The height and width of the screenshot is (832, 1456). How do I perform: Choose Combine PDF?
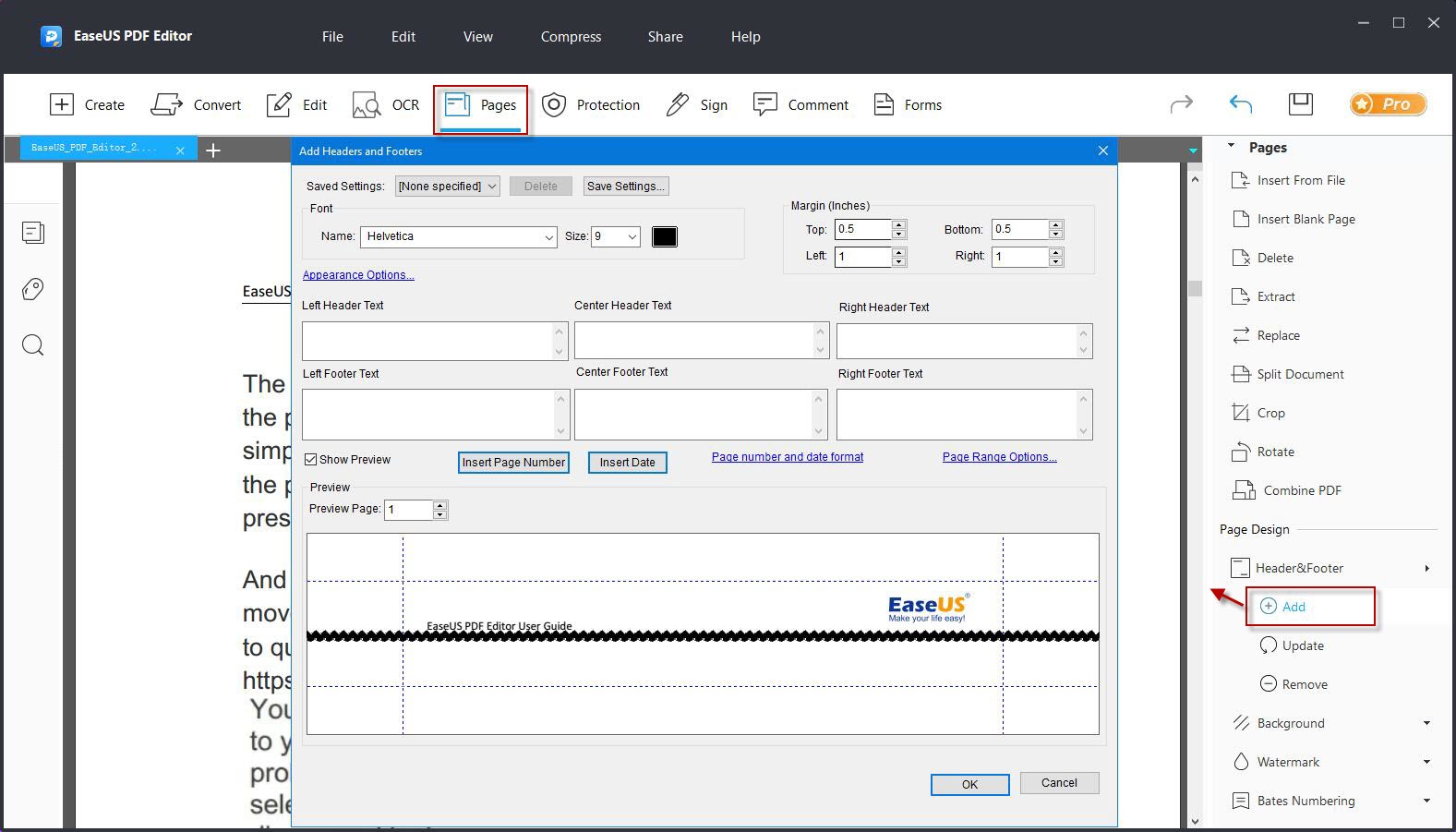(1287, 490)
